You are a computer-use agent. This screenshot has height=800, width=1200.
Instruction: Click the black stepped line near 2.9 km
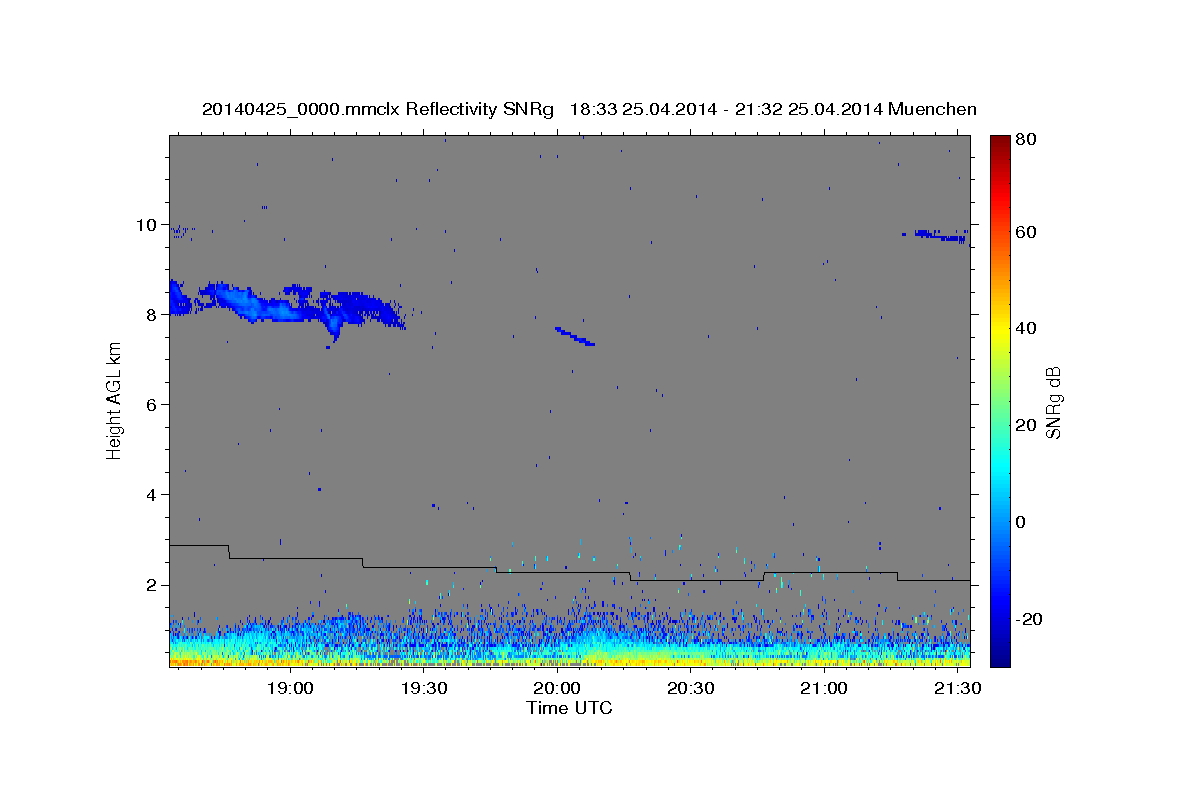tap(199, 545)
